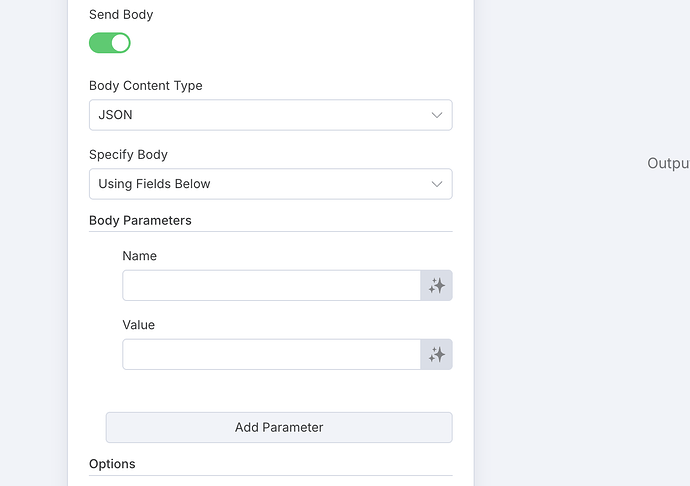Image resolution: width=690 pixels, height=486 pixels.
Task: Click blank background right of the settings panel
Action: [x=572, y=308]
